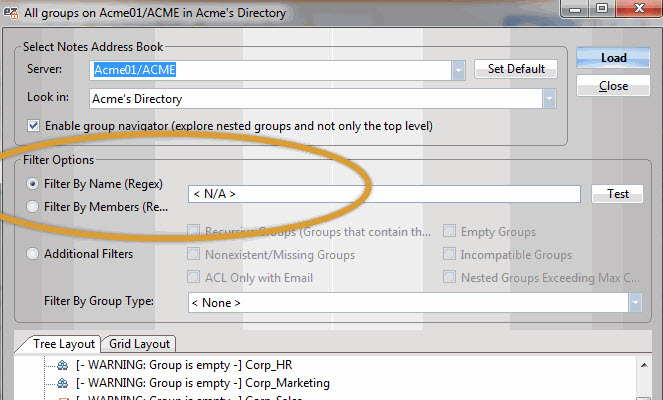Click the Test button for regex filter
The width and height of the screenshot is (663, 400).
point(617,194)
